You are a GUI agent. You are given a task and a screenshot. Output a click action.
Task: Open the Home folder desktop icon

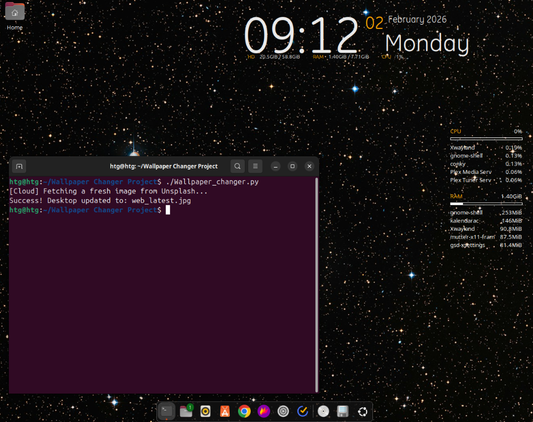(x=15, y=16)
